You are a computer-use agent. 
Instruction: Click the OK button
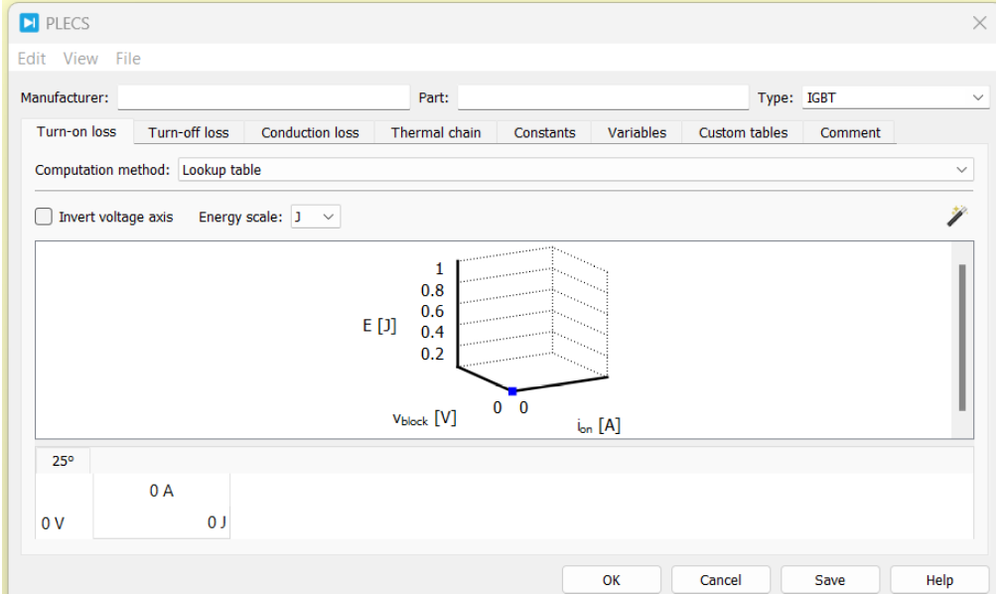click(611, 579)
